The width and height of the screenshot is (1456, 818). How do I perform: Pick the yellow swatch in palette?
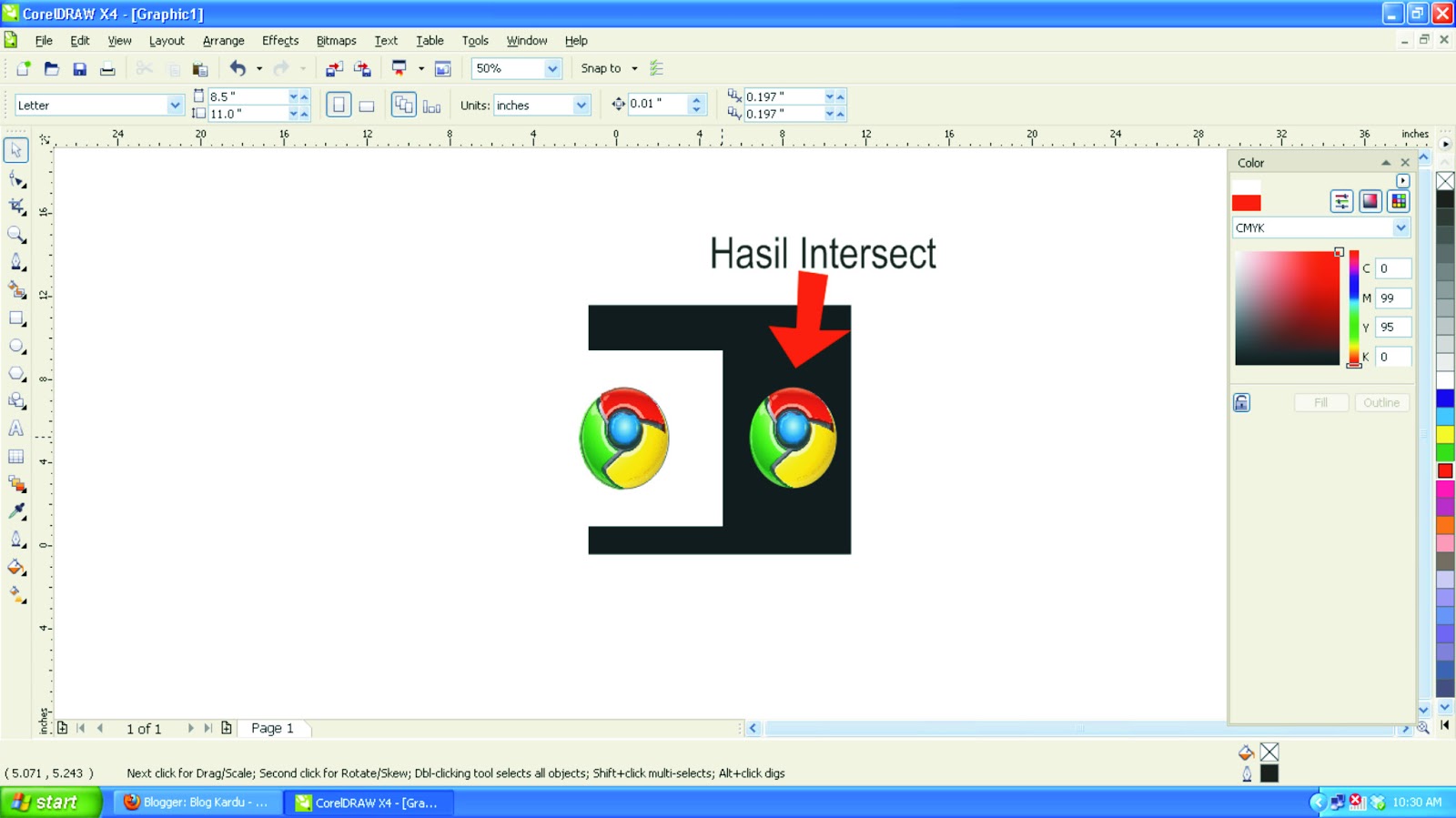coord(1445,434)
